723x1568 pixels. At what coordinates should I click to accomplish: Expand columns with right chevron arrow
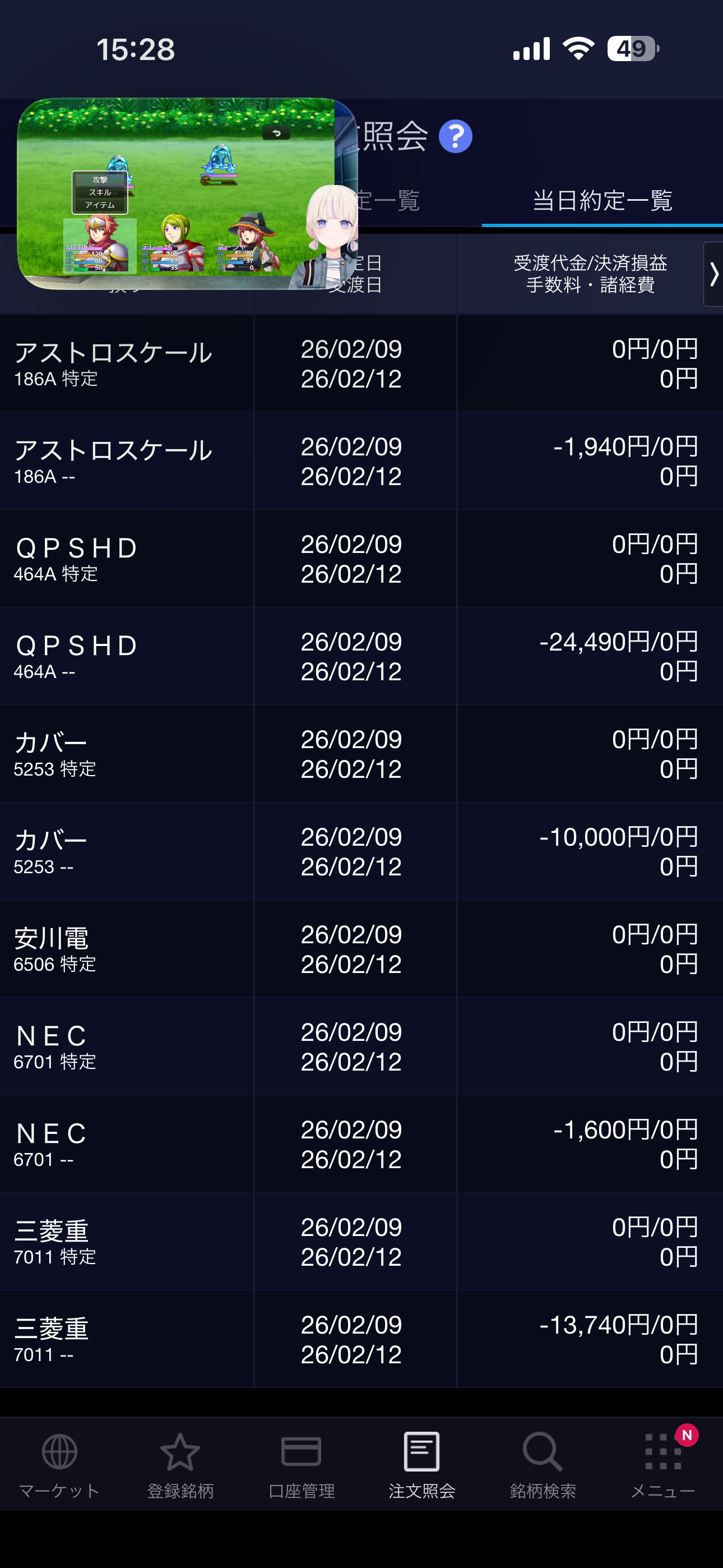point(713,274)
